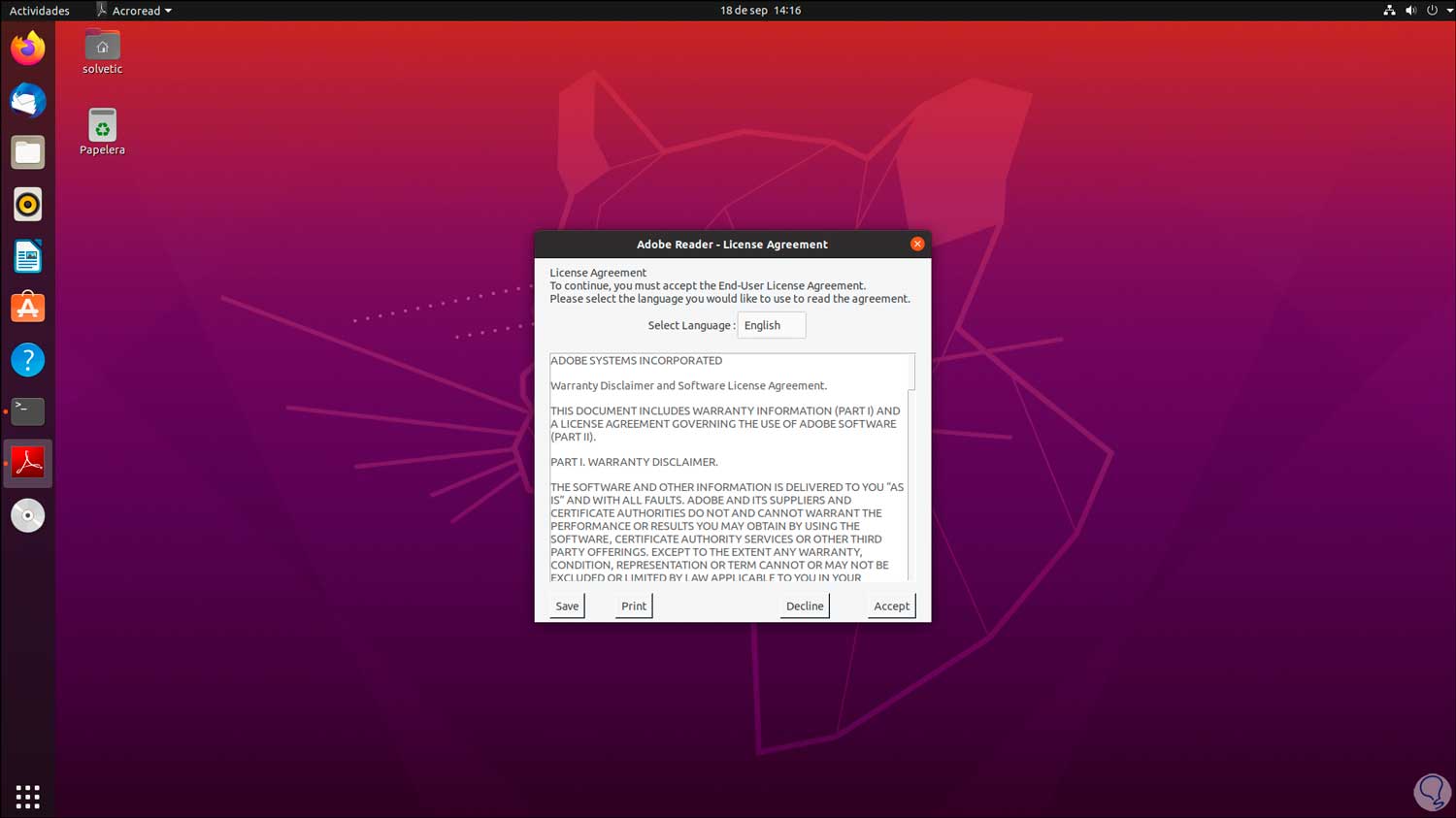Switch to the Terminal in the dock
Screen dimensions: 1456x818
(x=28, y=411)
